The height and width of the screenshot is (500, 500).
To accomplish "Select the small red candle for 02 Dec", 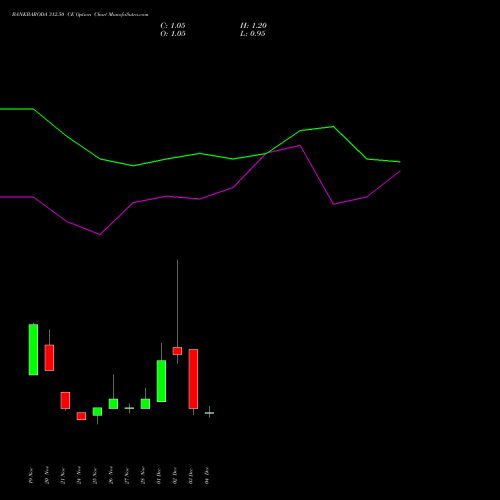I will tap(177, 351).
